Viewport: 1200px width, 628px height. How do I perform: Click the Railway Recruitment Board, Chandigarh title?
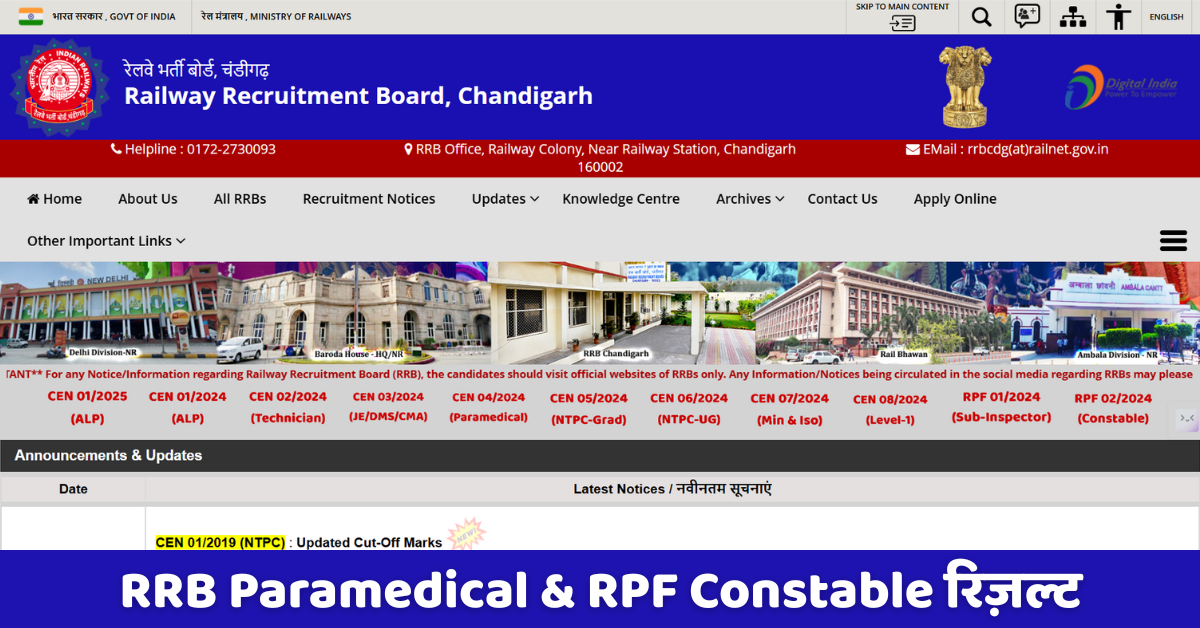(358, 96)
